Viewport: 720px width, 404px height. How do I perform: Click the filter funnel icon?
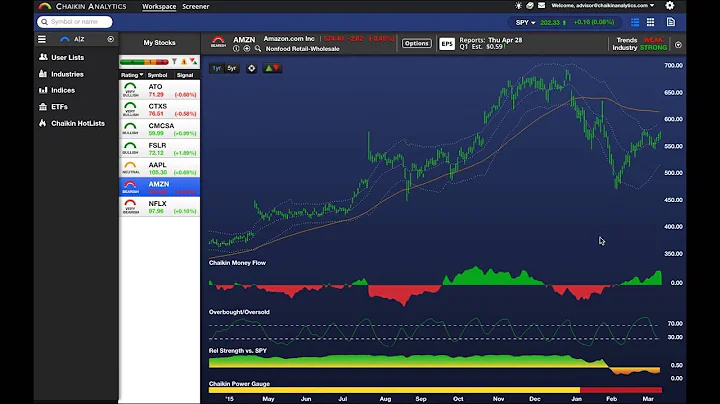174,62
